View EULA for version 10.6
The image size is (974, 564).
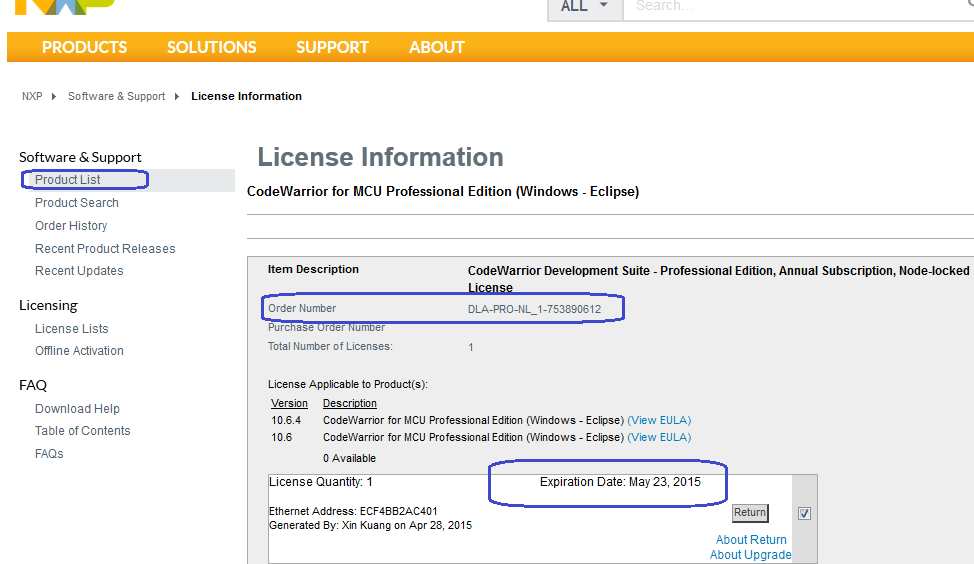tap(659, 437)
